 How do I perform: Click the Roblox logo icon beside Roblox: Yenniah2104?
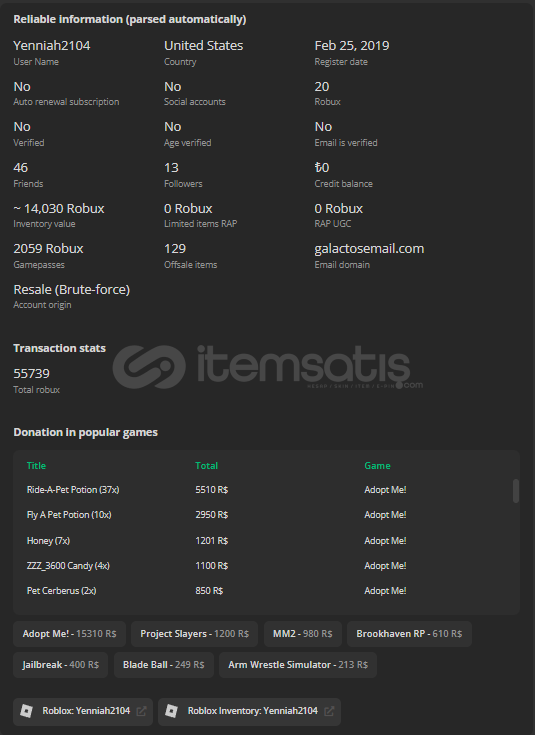pyautogui.click(x=26, y=711)
